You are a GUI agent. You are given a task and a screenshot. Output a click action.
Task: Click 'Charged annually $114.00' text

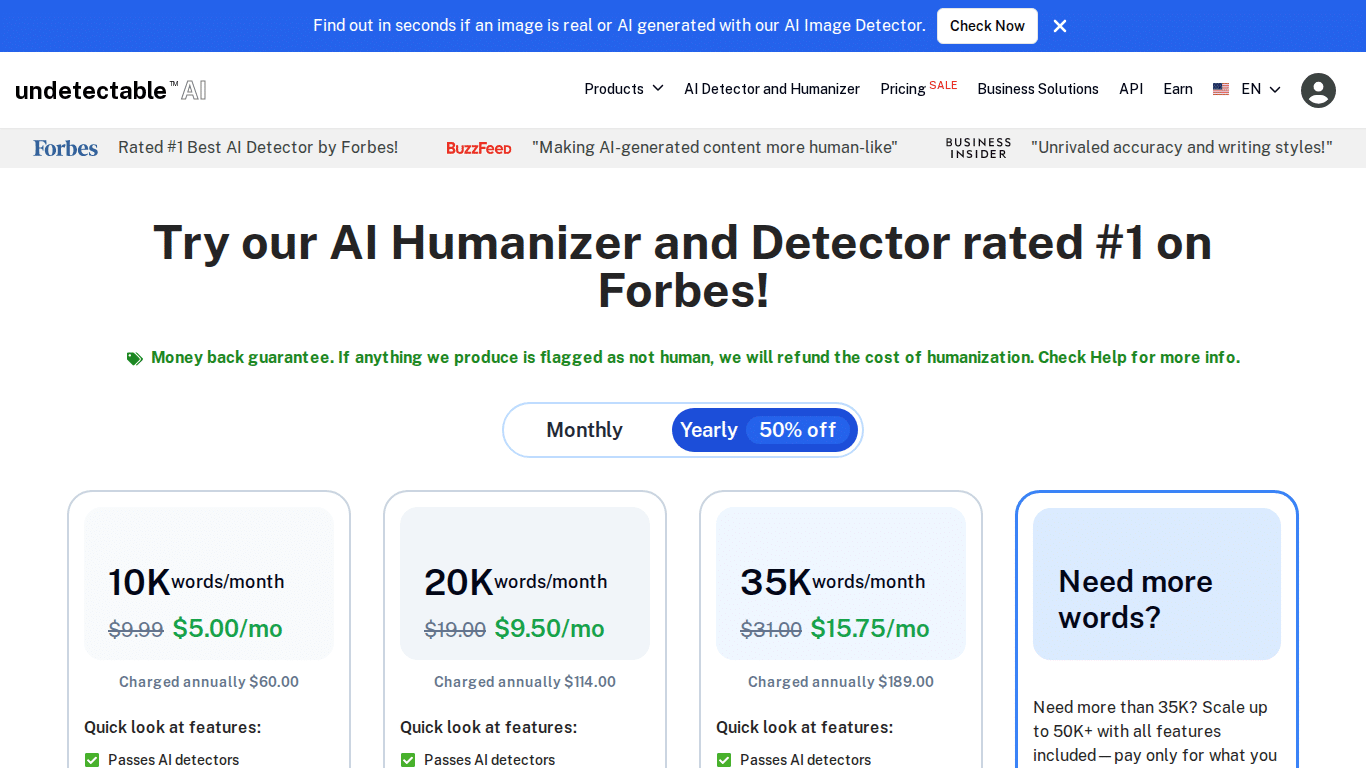pos(525,682)
